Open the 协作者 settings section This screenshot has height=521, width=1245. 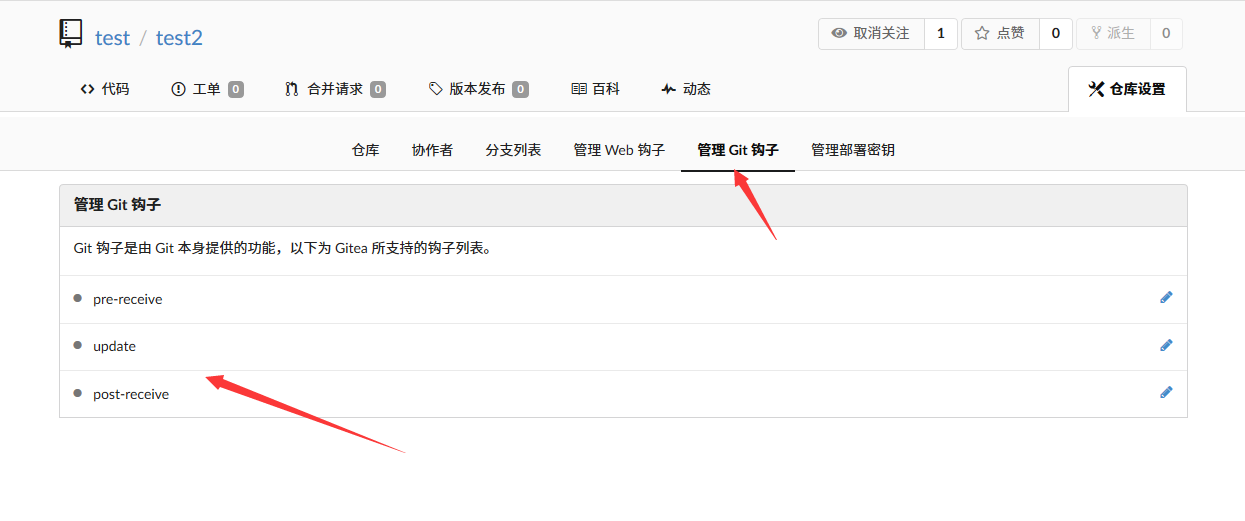[432, 150]
